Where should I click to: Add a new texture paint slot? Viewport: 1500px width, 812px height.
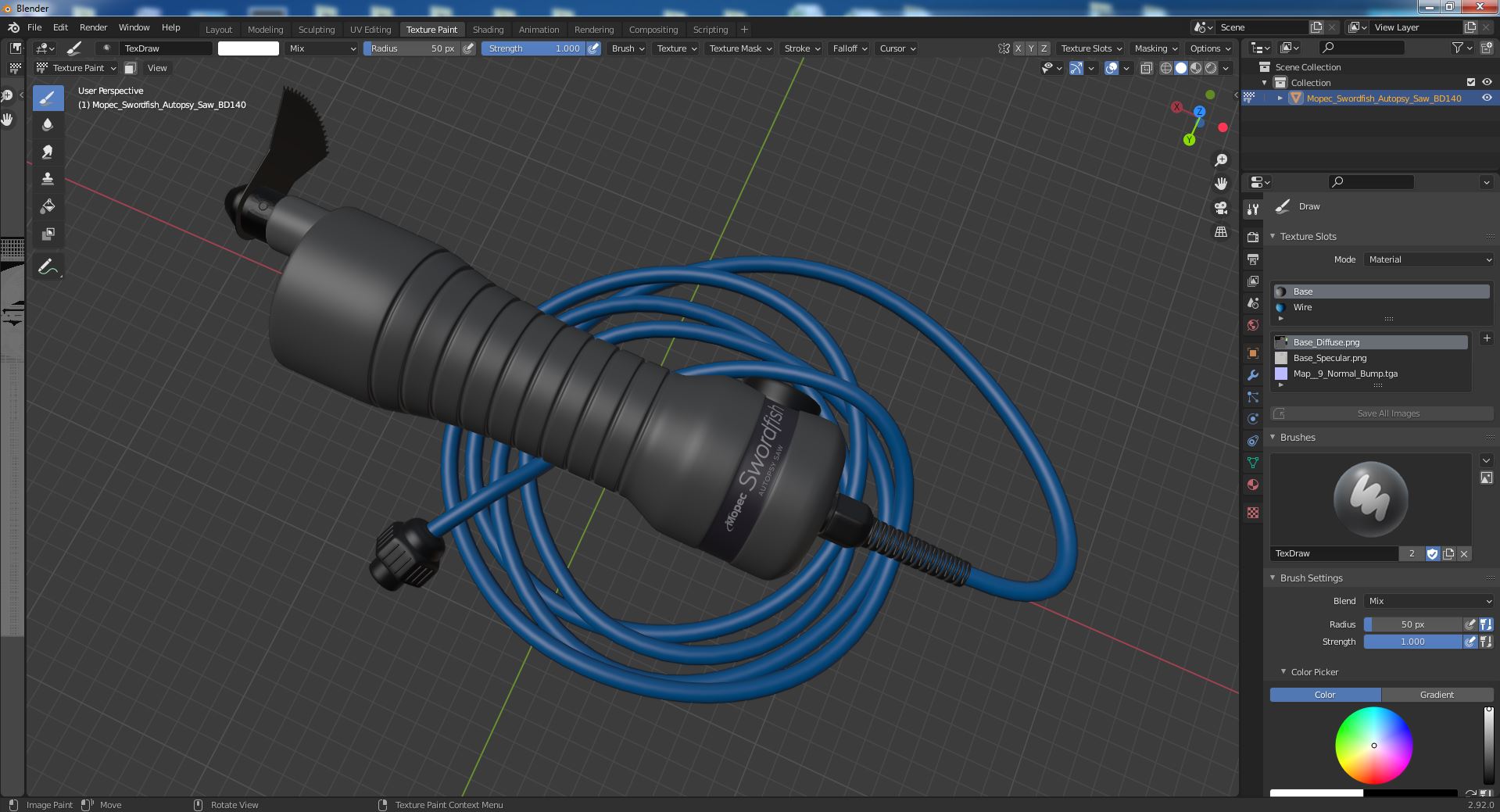1487,338
